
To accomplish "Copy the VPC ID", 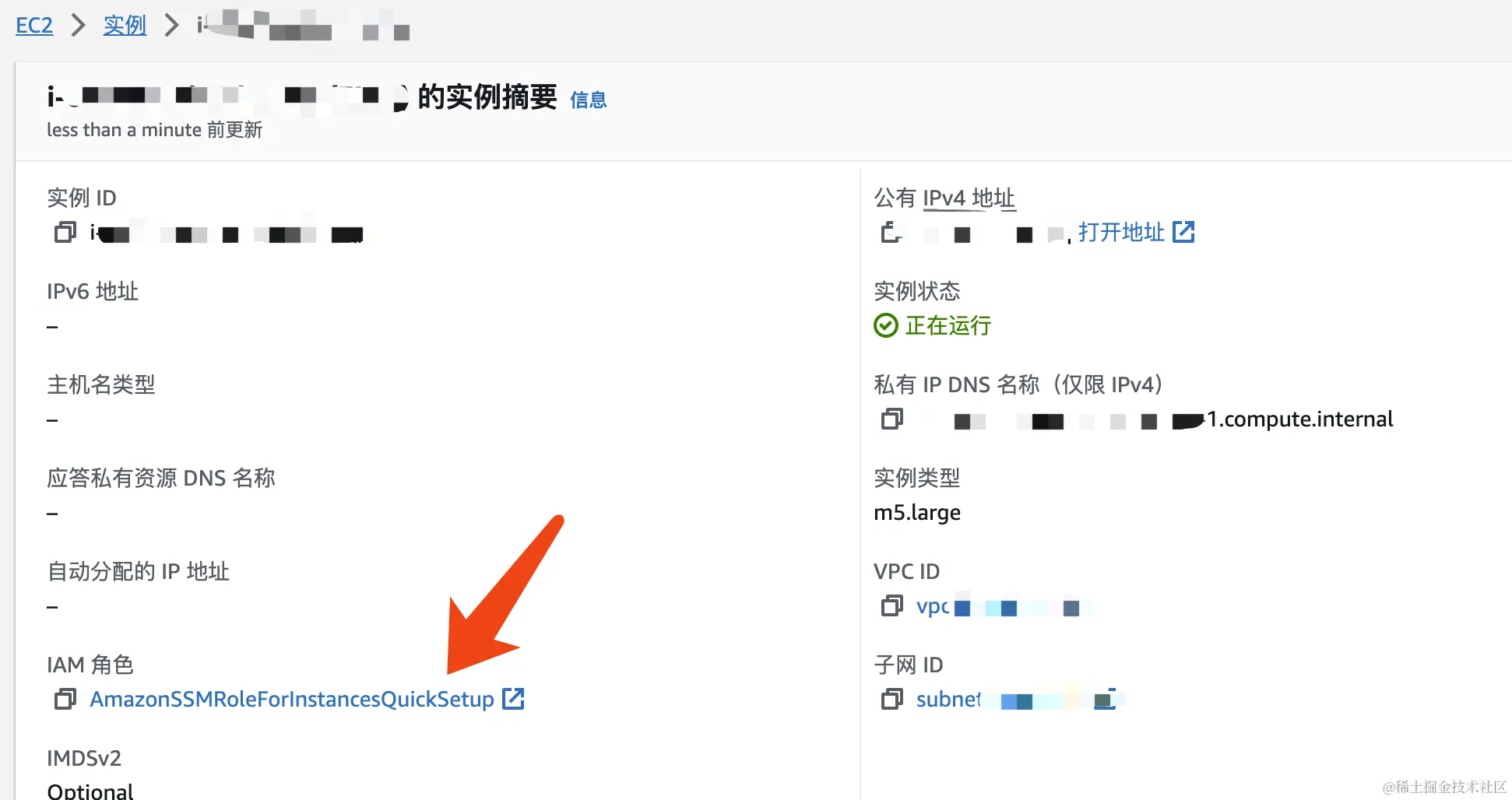I will (x=892, y=607).
